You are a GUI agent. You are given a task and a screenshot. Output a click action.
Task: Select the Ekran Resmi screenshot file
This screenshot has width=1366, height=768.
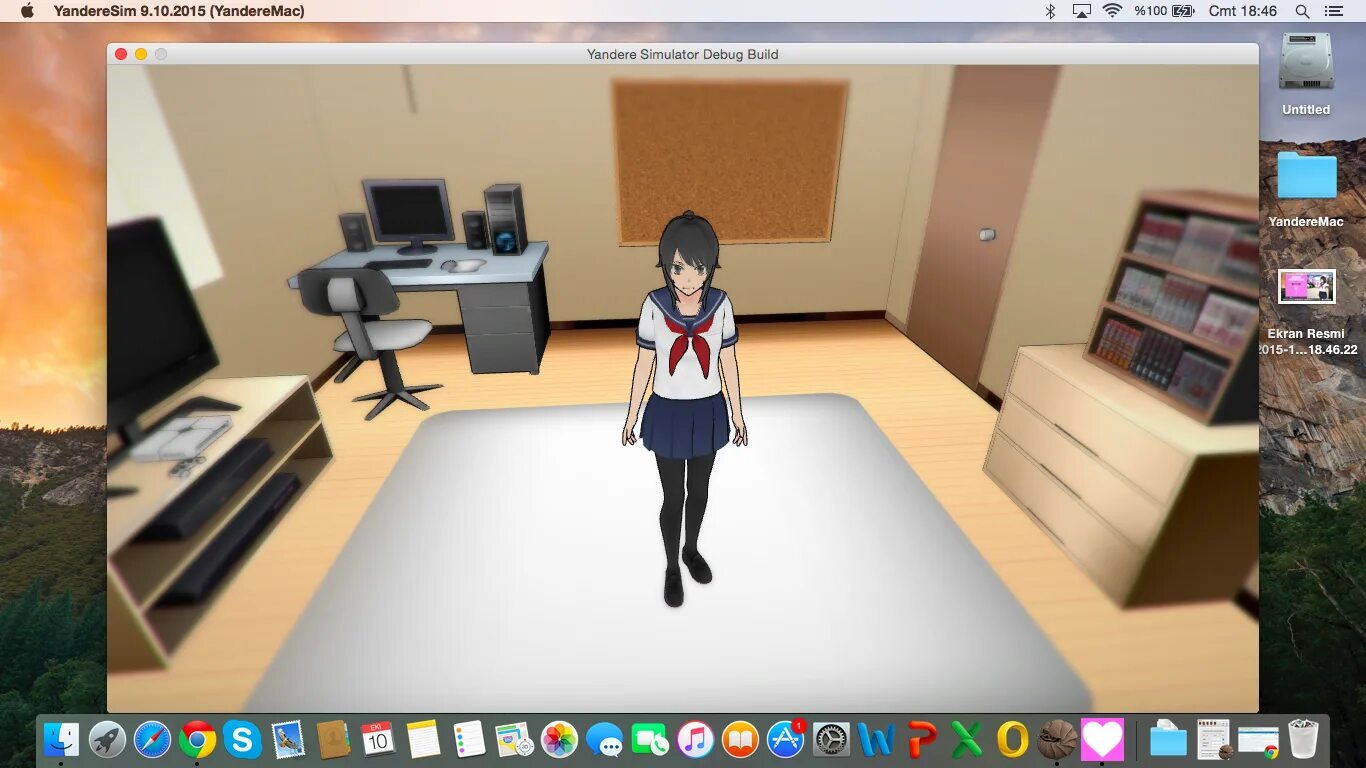pos(1306,311)
